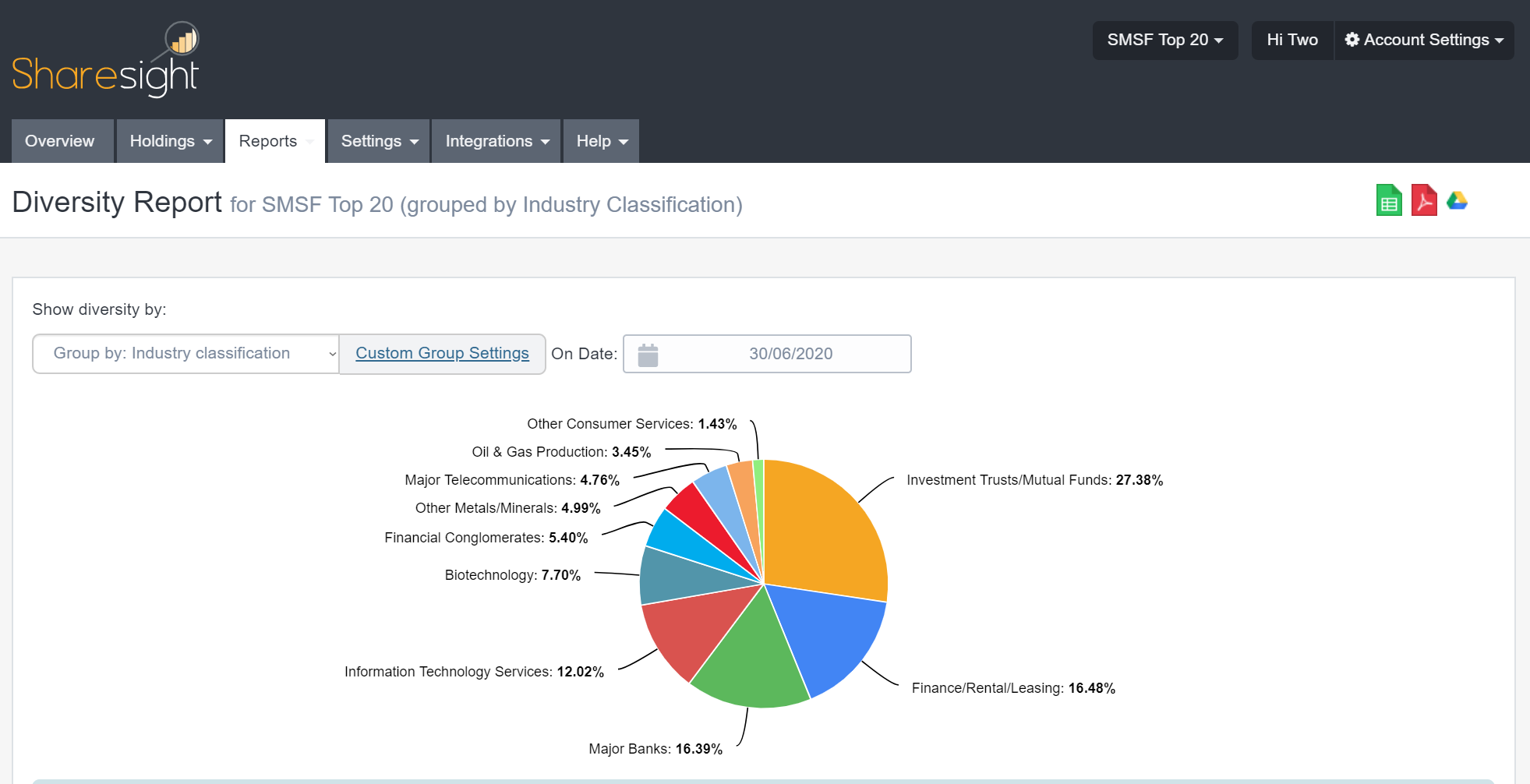This screenshot has height=784, width=1530.
Task: Open the Group by classification dropdown
Action: click(185, 353)
